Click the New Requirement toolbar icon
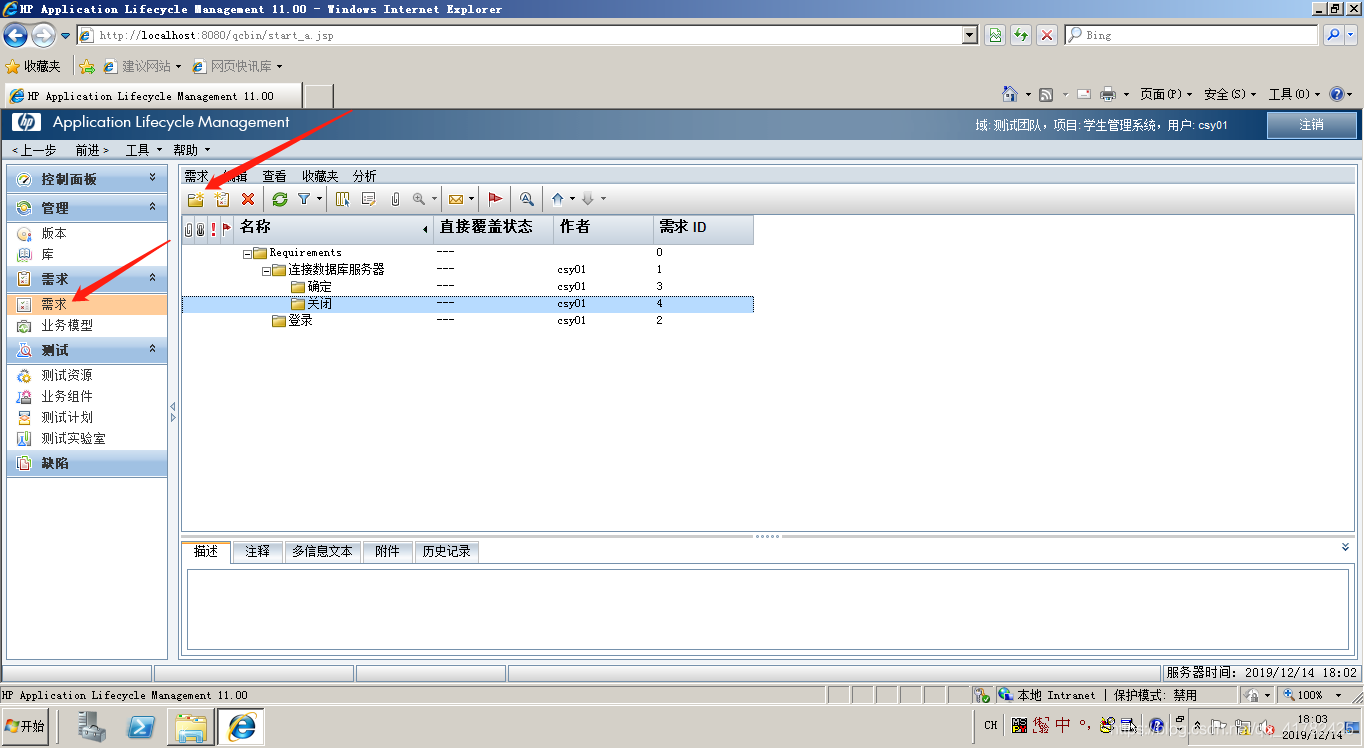This screenshot has height=748, width=1364. [222, 199]
